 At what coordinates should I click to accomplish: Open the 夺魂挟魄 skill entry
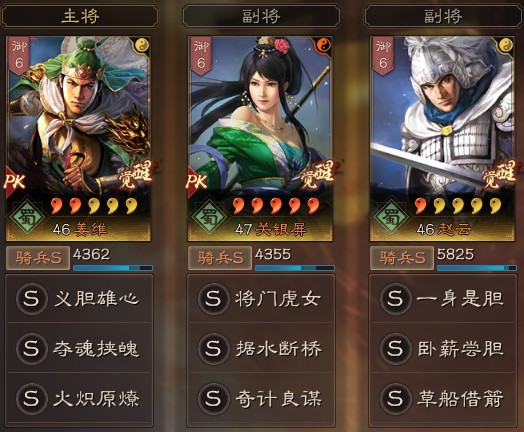(80, 348)
